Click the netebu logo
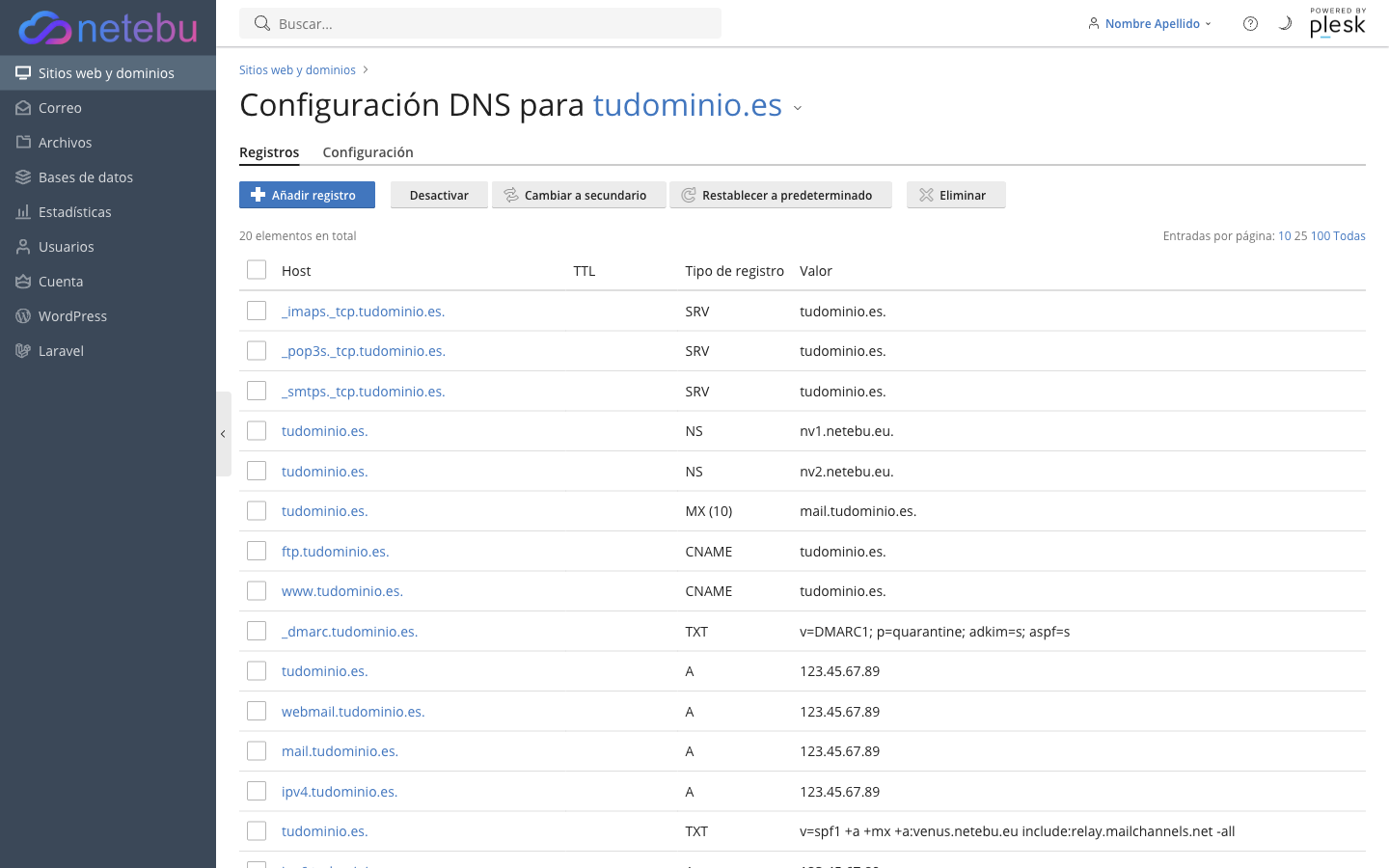 108,28
